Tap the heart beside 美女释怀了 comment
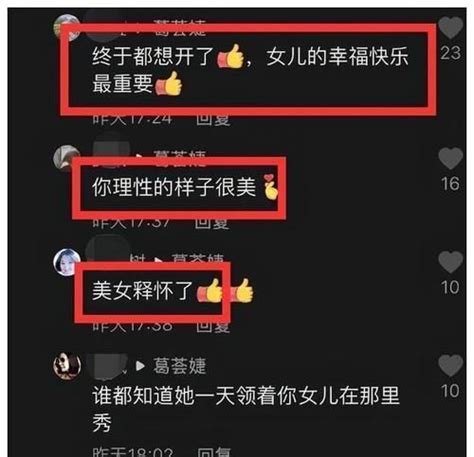Screen dimensions: 474x457 coord(450,261)
